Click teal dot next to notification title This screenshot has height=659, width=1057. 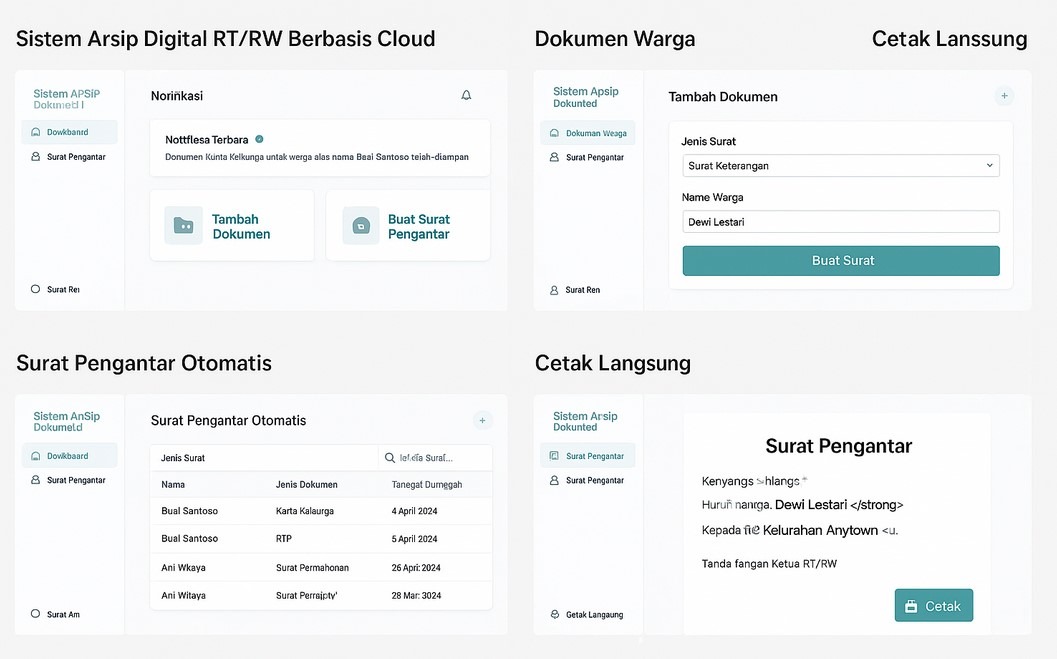[x=259, y=139]
